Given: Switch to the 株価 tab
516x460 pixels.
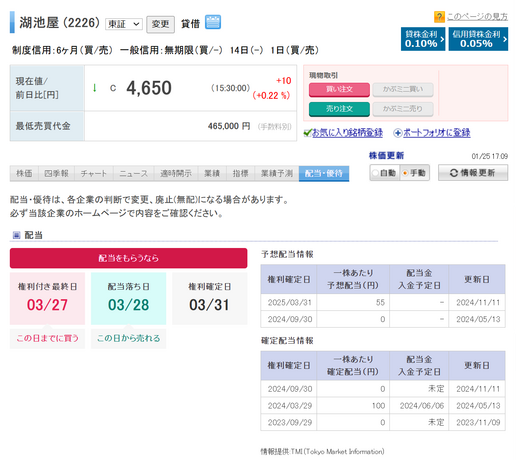Looking at the screenshot, I should pyautogui.click(x=24, y=173).
